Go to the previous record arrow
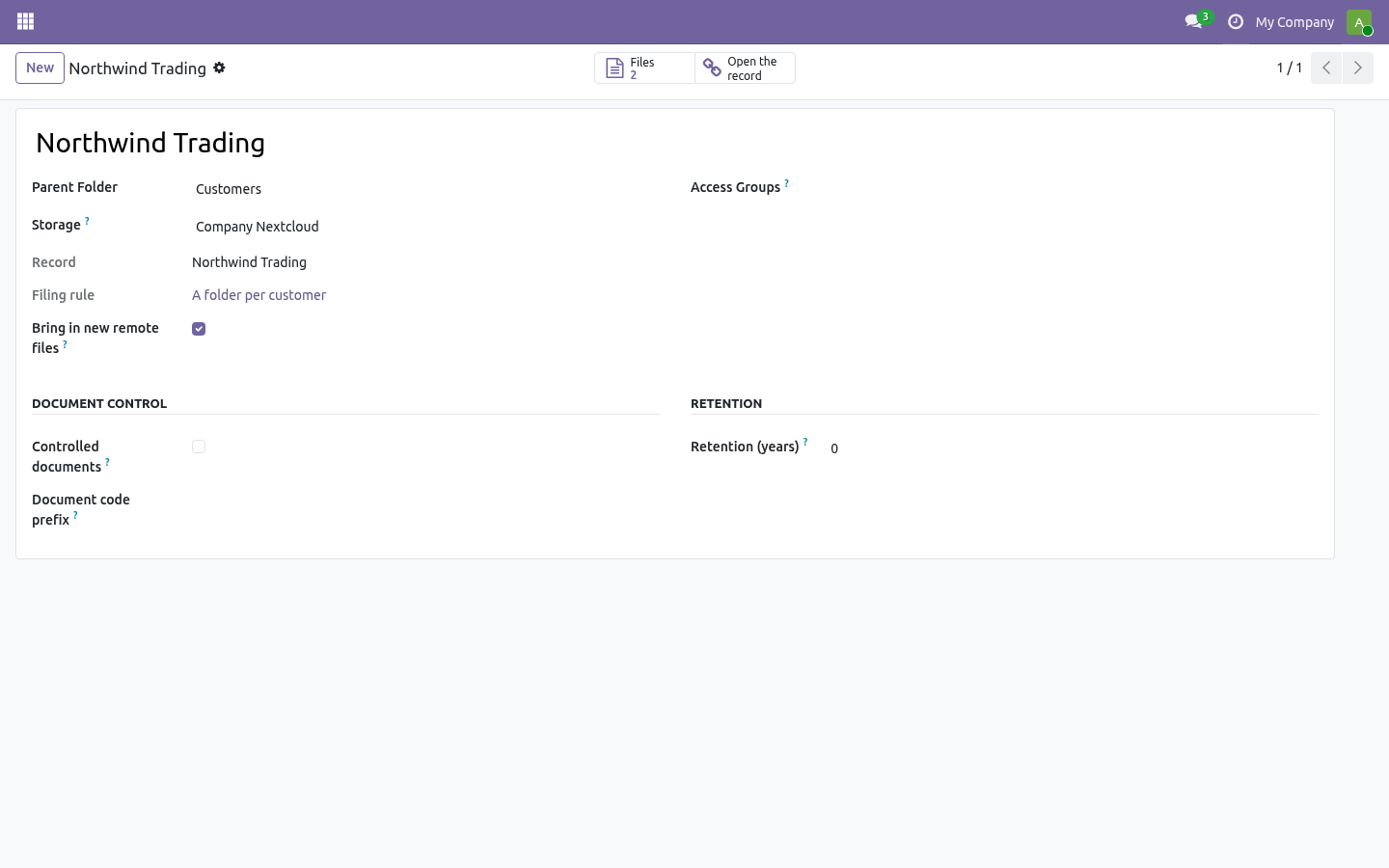 [x=1326, y=68]
